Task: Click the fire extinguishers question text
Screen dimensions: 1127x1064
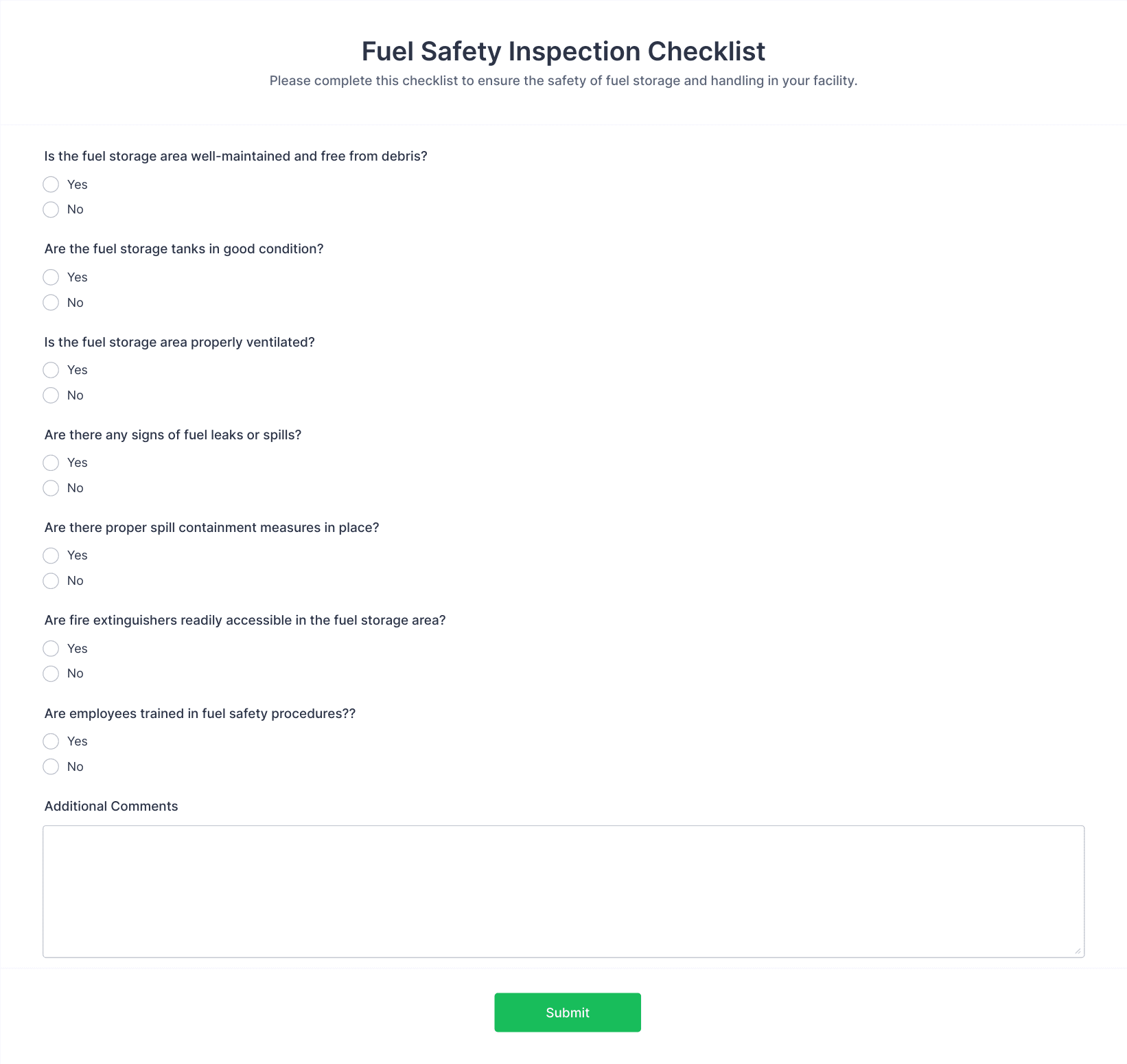Action: 245,621
